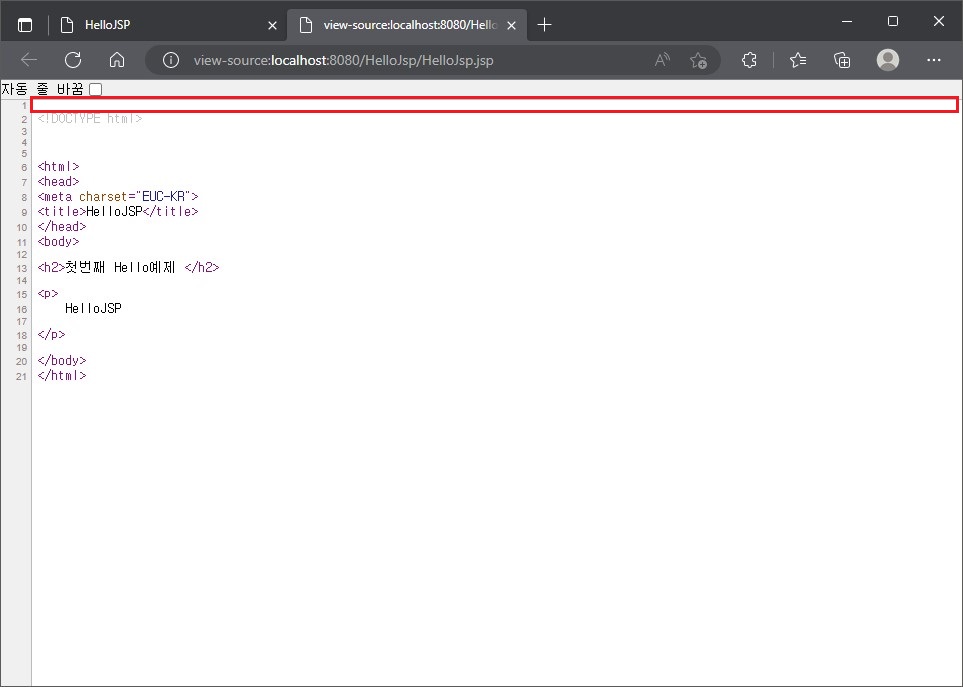Activate the Read Aloud icon
Image resolution: width=963 pixels, height=687 pixels.
coord(662,60)
